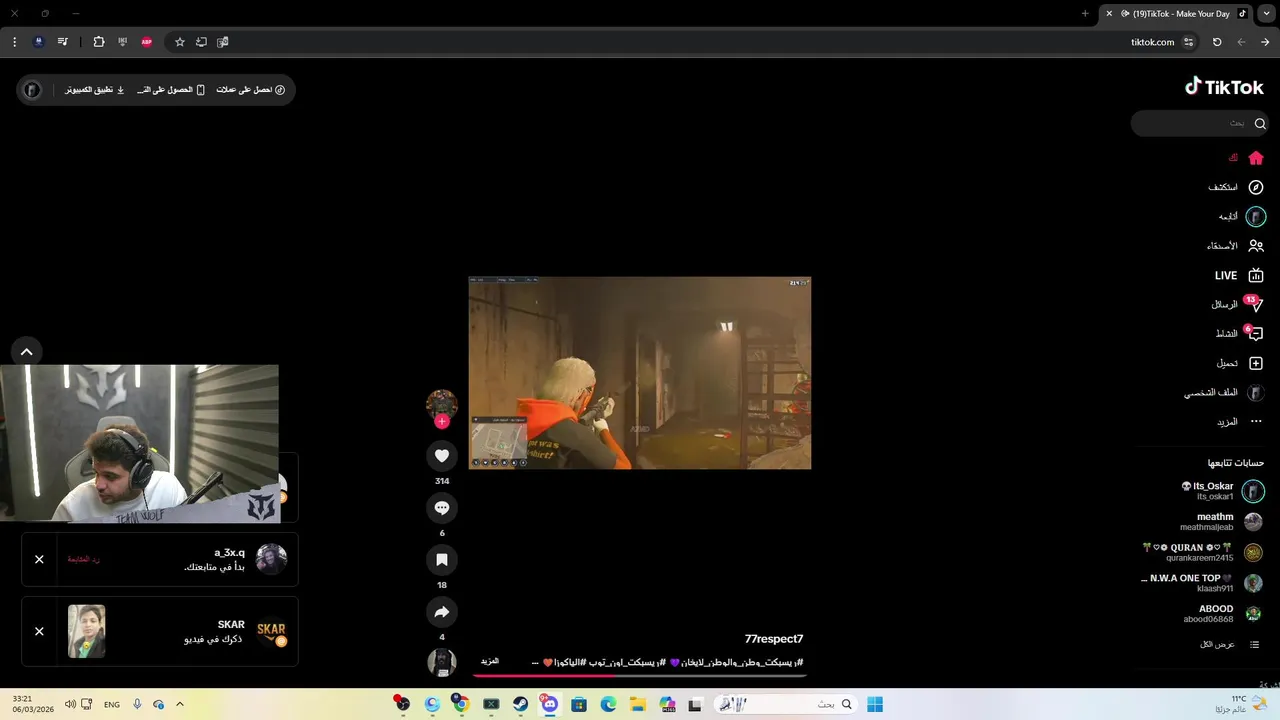The width and height of the screenshot is (1280, 720).
Task: Follow the creator with the plus badge
Action: coord(442,421)
